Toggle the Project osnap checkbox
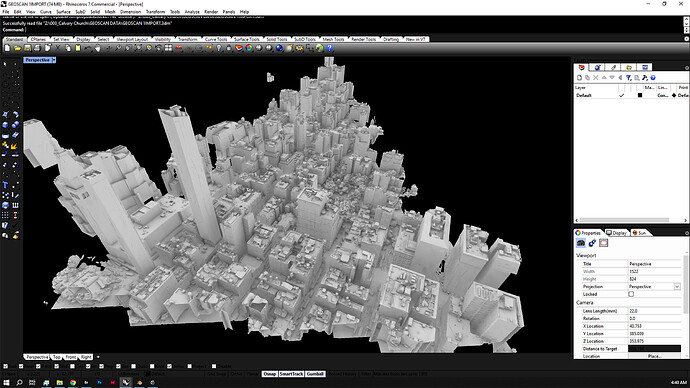The height and width of the screenshot is (388, 690). (190, 366)
